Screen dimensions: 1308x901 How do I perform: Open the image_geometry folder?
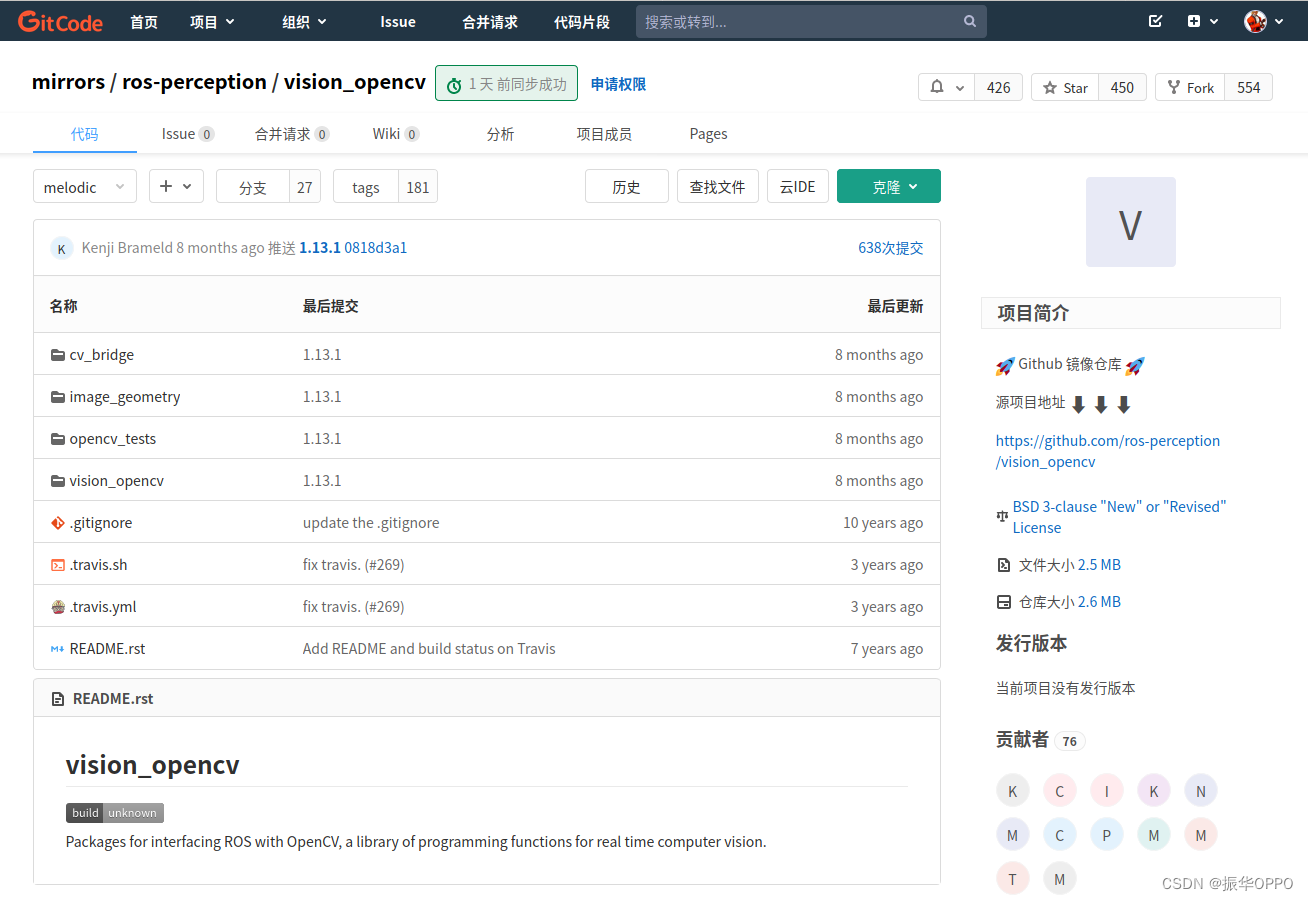[125, 396]
